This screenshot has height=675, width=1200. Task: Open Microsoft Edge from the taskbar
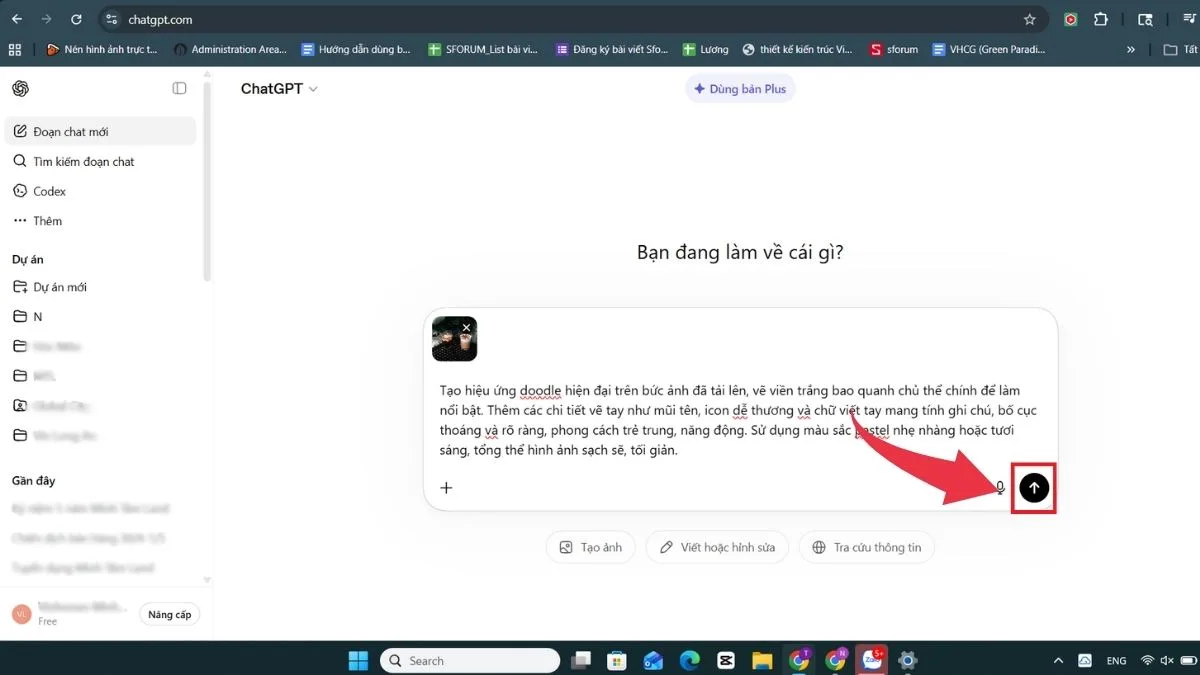coord(690,661)
